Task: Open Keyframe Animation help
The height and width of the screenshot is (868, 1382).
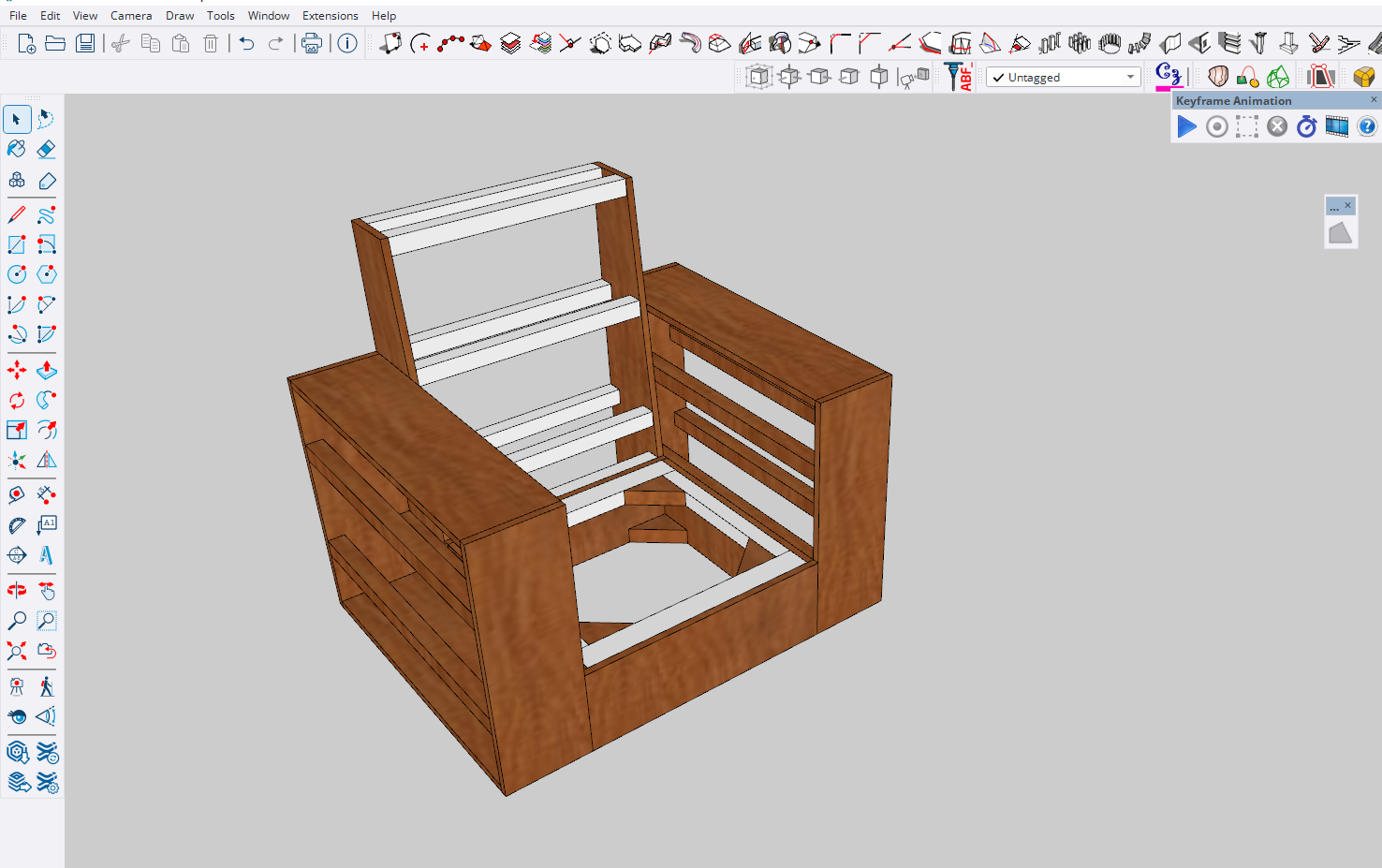Action: 1367,126
